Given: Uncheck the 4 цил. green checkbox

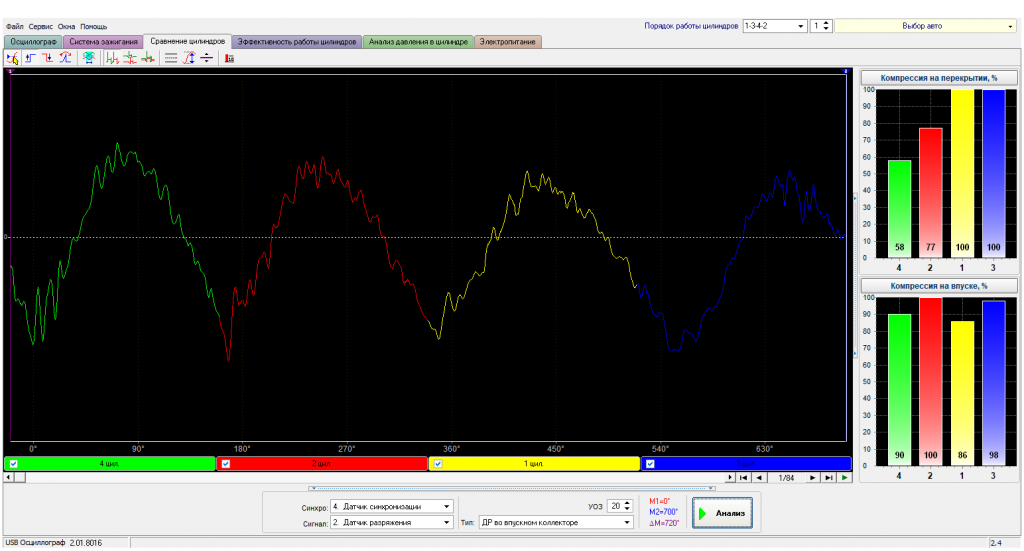Looking at the screenshot, I should coord(14,464).
